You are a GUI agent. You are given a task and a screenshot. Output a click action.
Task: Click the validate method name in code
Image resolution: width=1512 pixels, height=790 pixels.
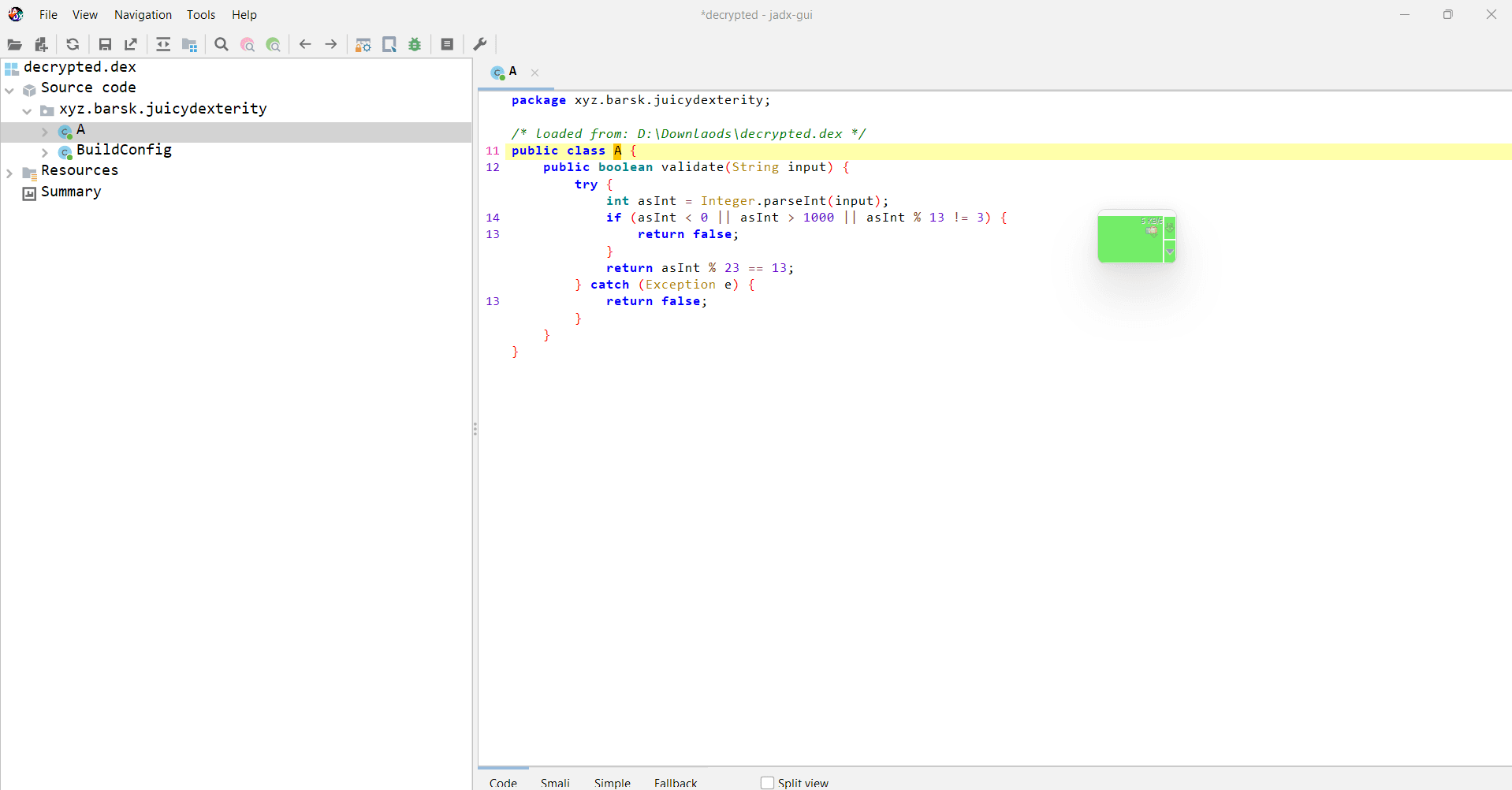pos(692,167)
